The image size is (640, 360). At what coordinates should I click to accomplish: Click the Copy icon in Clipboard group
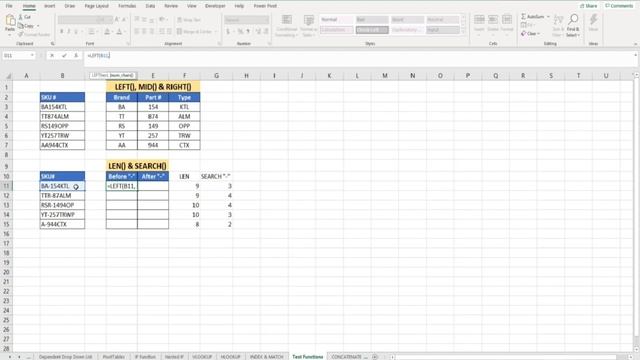click(x=21, y=26)
